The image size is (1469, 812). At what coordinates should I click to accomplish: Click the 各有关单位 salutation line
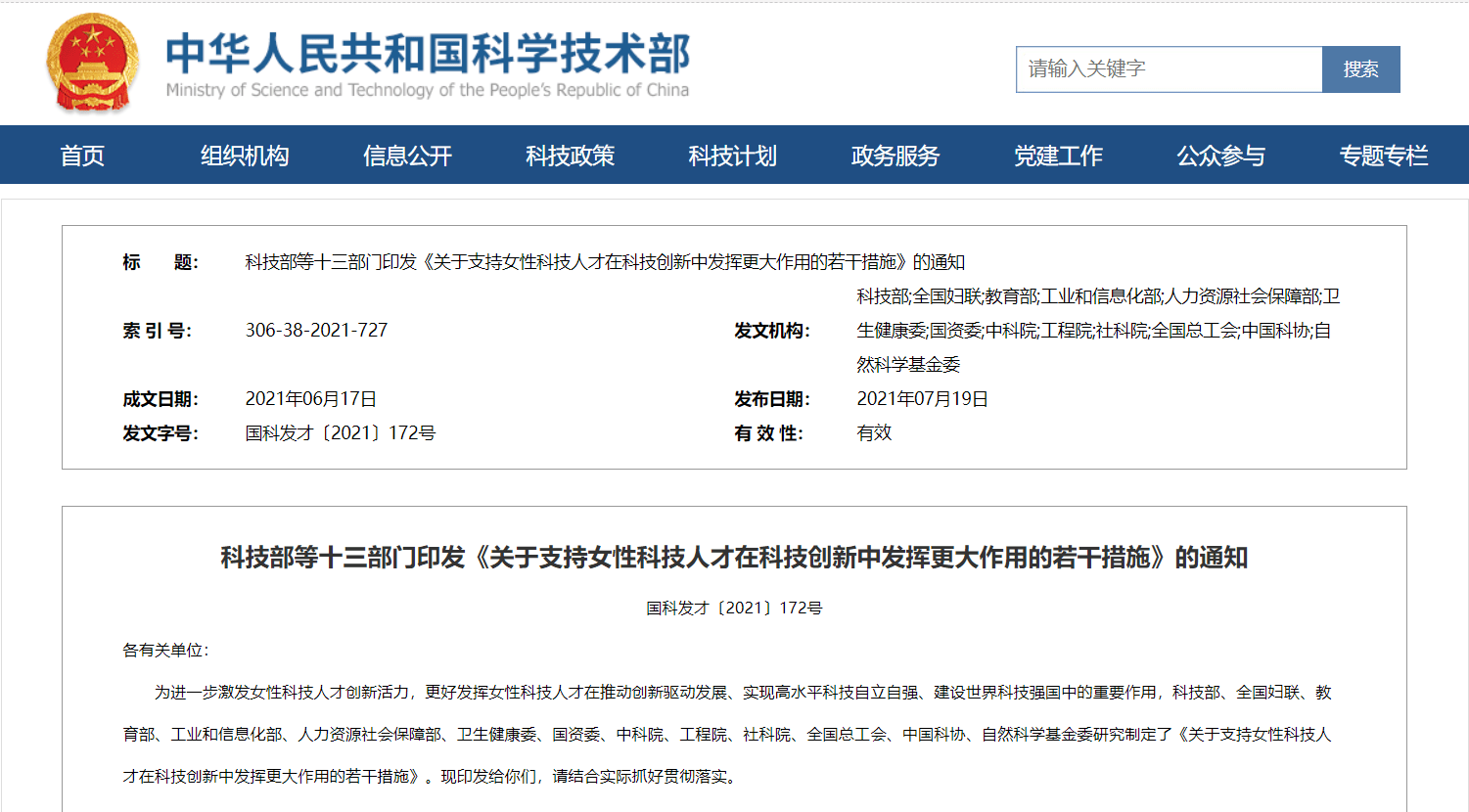(165, 651)
